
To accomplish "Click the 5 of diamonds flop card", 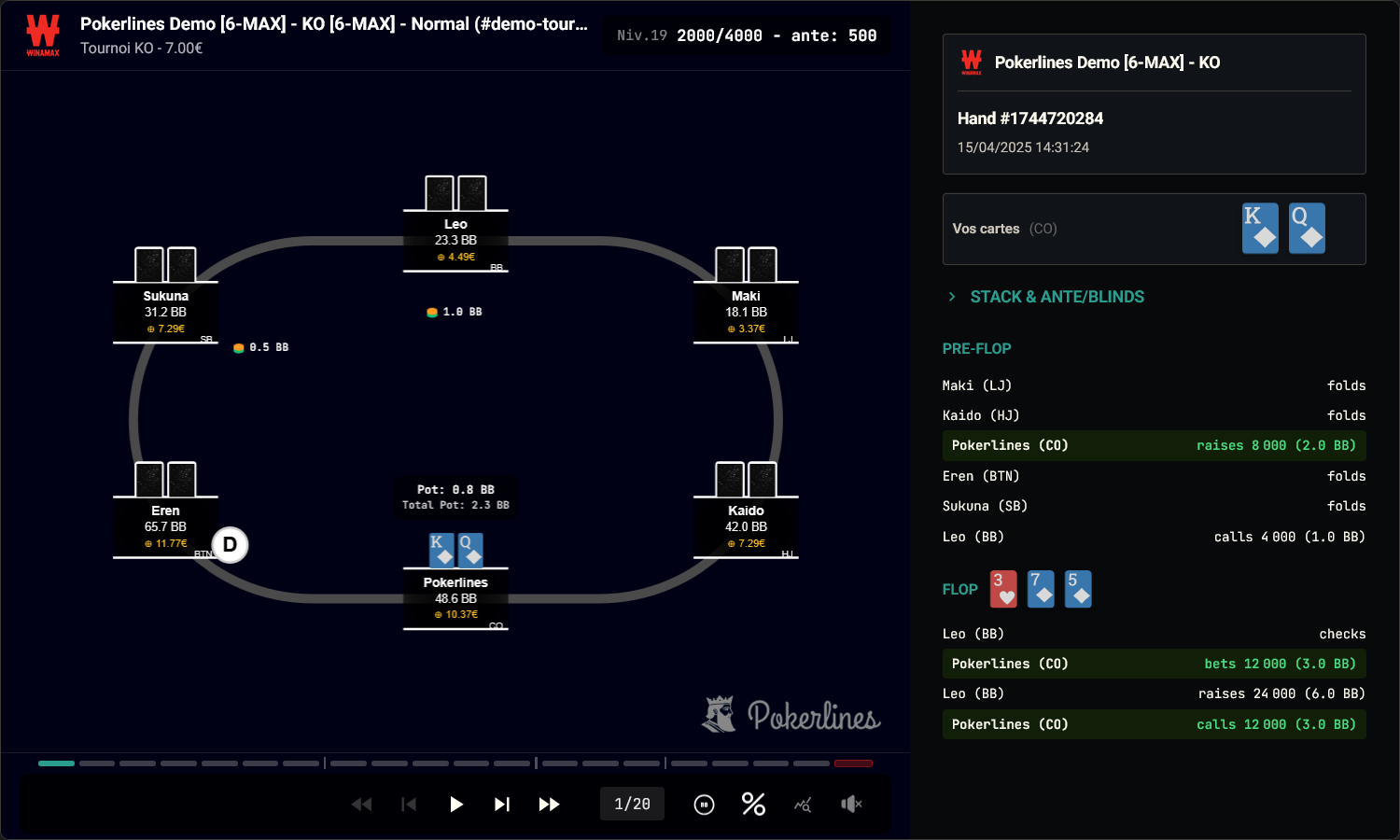I will coord(1078,589).
